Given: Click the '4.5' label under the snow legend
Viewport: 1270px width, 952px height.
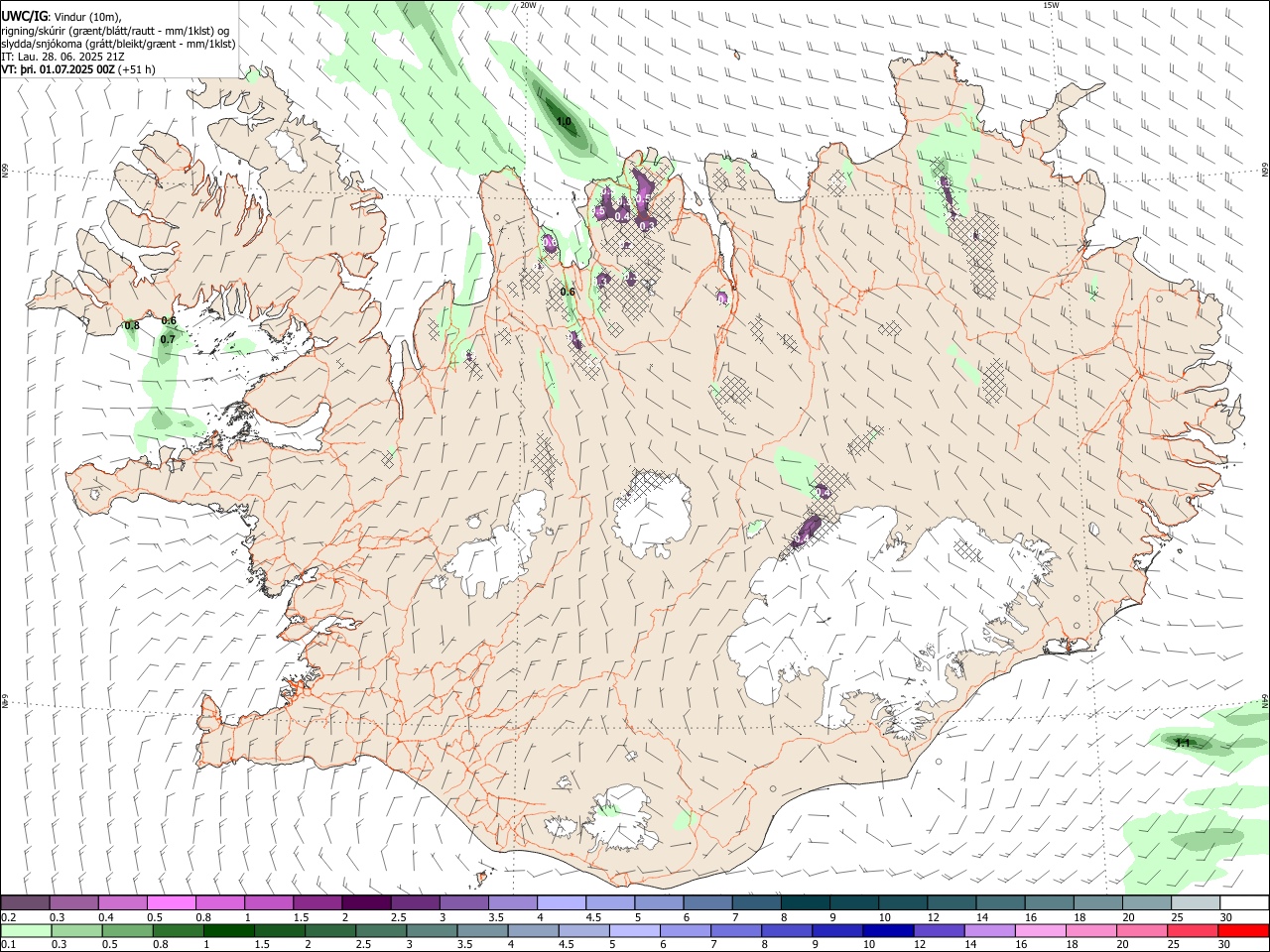Looking at the screenshot, I should pyautogui.click(x=593, y=917).
